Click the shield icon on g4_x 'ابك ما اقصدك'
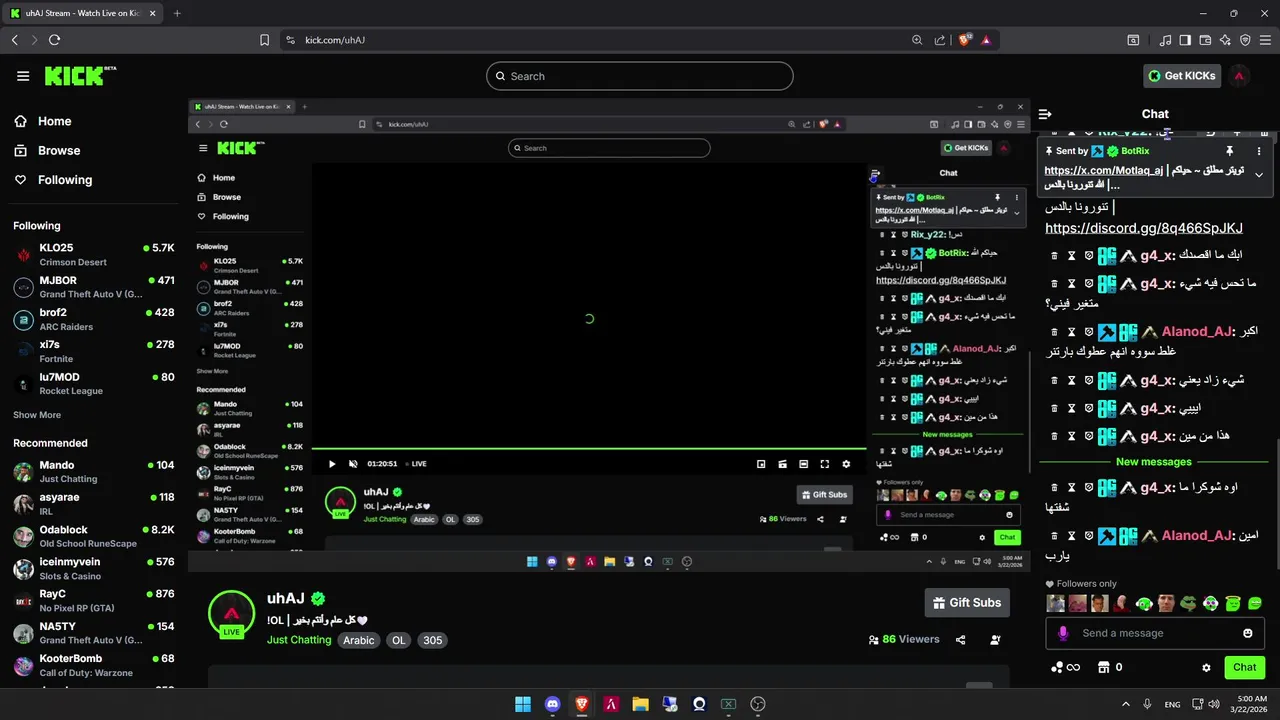This screenshot has height=720, width=1280. (x=1088, y=256)
